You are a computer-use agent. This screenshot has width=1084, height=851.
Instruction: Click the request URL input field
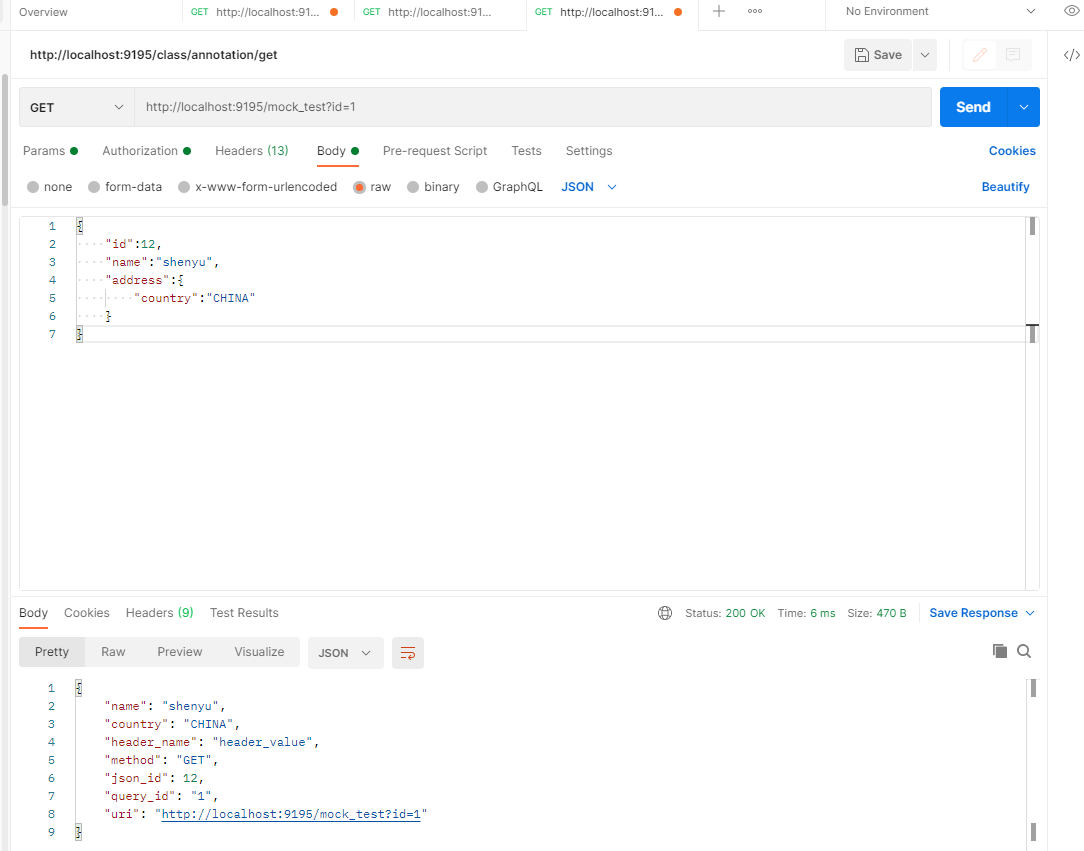point(532,107)
